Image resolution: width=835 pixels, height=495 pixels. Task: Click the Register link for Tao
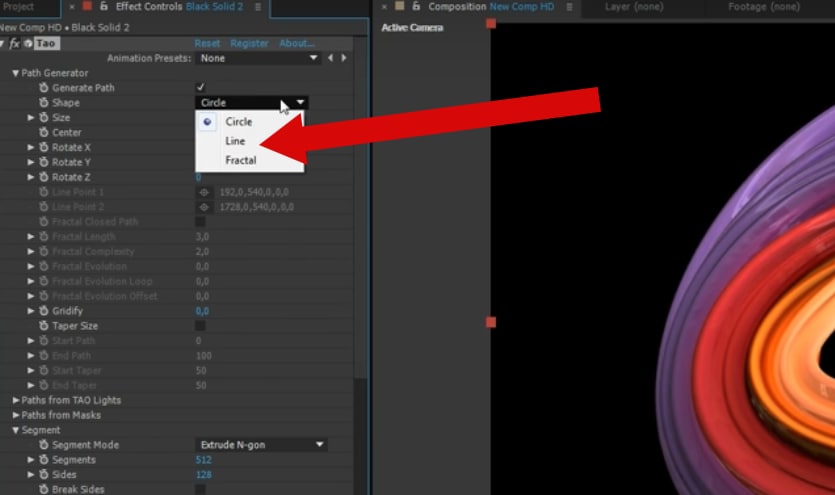pyautogui.click(x=249, y=44)
